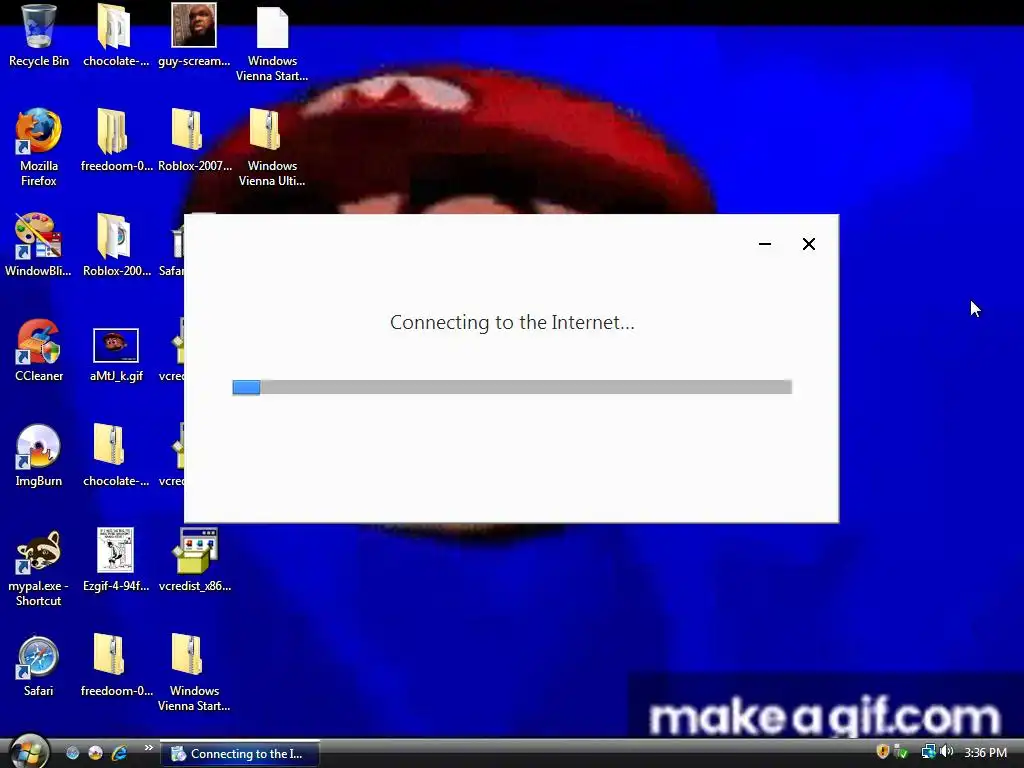Screen dimensions: 1024x768
Task: Select the Recycle Bin desktop icon
Action: tap(39, 36)
